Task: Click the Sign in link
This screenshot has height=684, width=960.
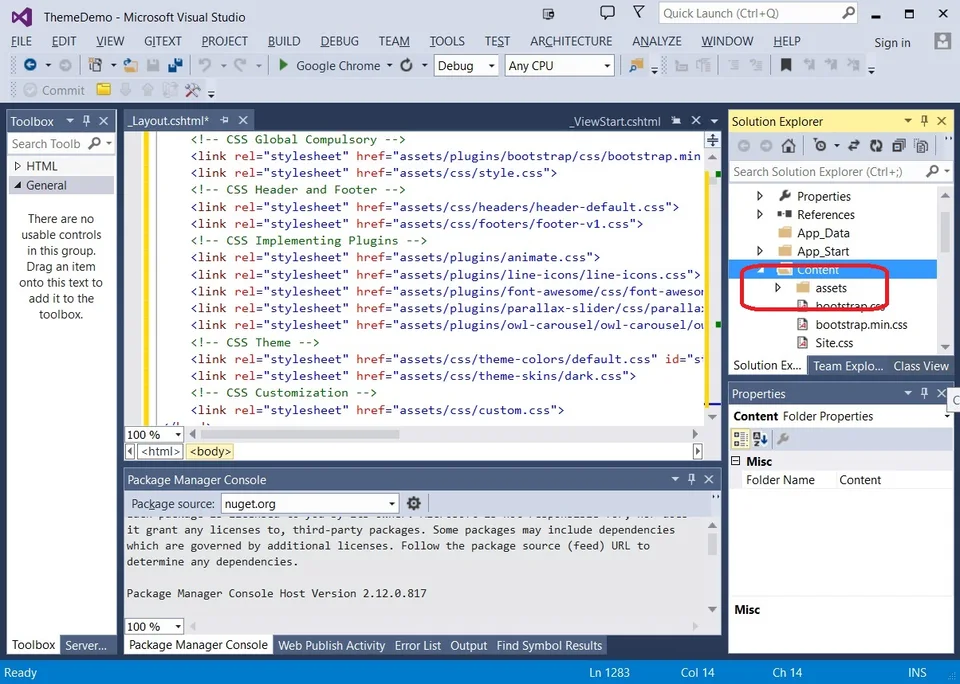Action: pyautogui.click(x=892, y=42)
